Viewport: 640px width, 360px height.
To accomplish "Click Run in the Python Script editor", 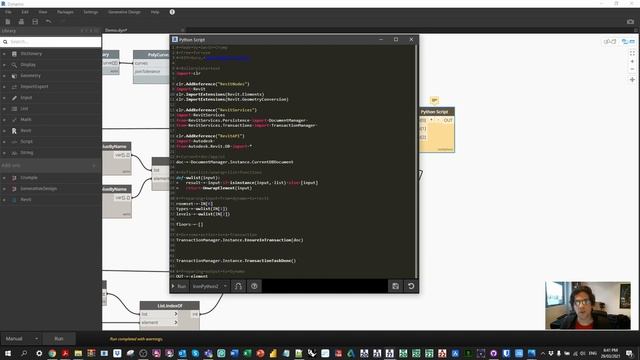I will pyautogui.click(x=179, y=286).
